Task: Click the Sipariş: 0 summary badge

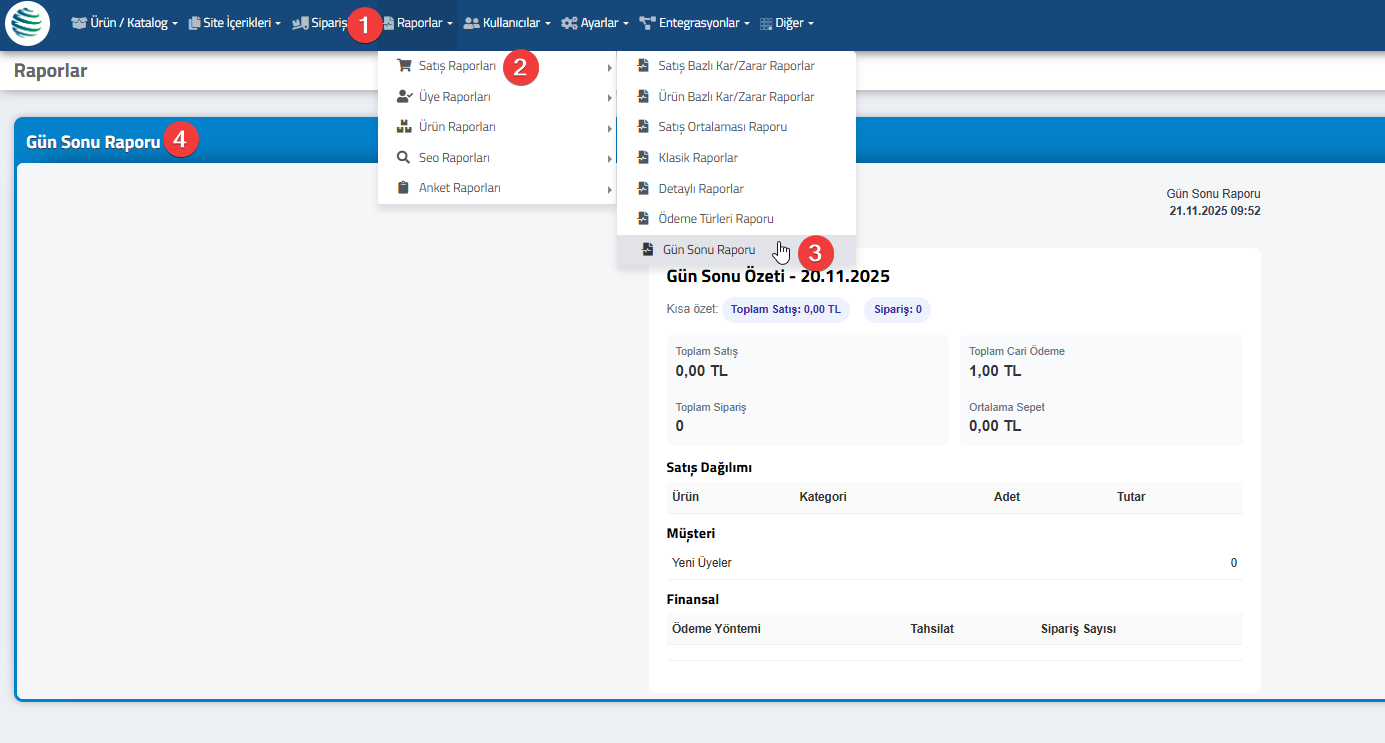Action: tap(897, 310)
